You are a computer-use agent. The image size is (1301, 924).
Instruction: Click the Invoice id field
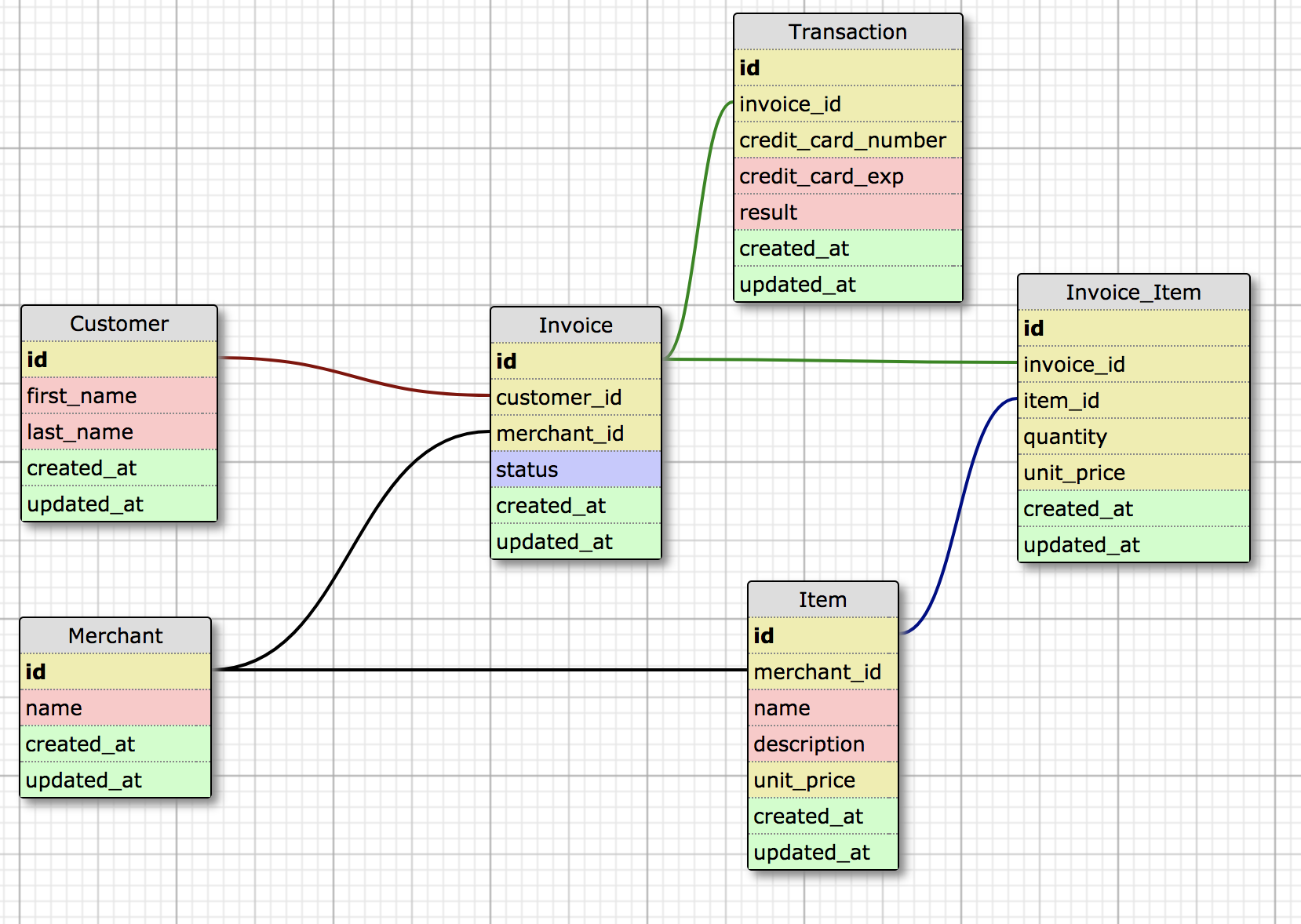click(576, 362)
